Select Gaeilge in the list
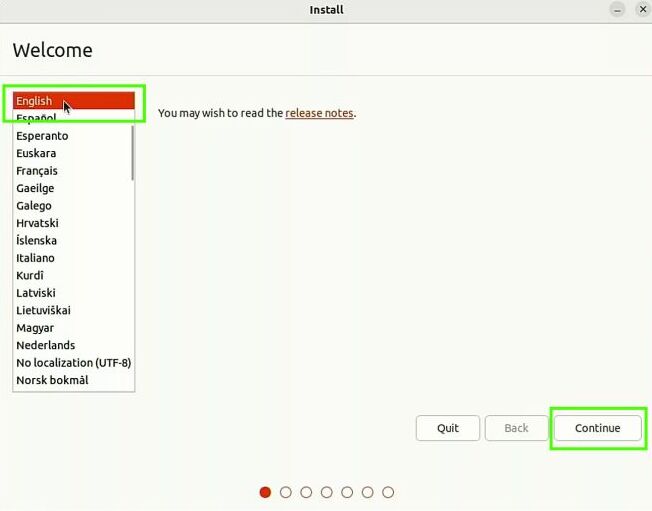Image resolution: width=652 pixels, height=511 pixels. pyautogui.click(x=74, y=188)
